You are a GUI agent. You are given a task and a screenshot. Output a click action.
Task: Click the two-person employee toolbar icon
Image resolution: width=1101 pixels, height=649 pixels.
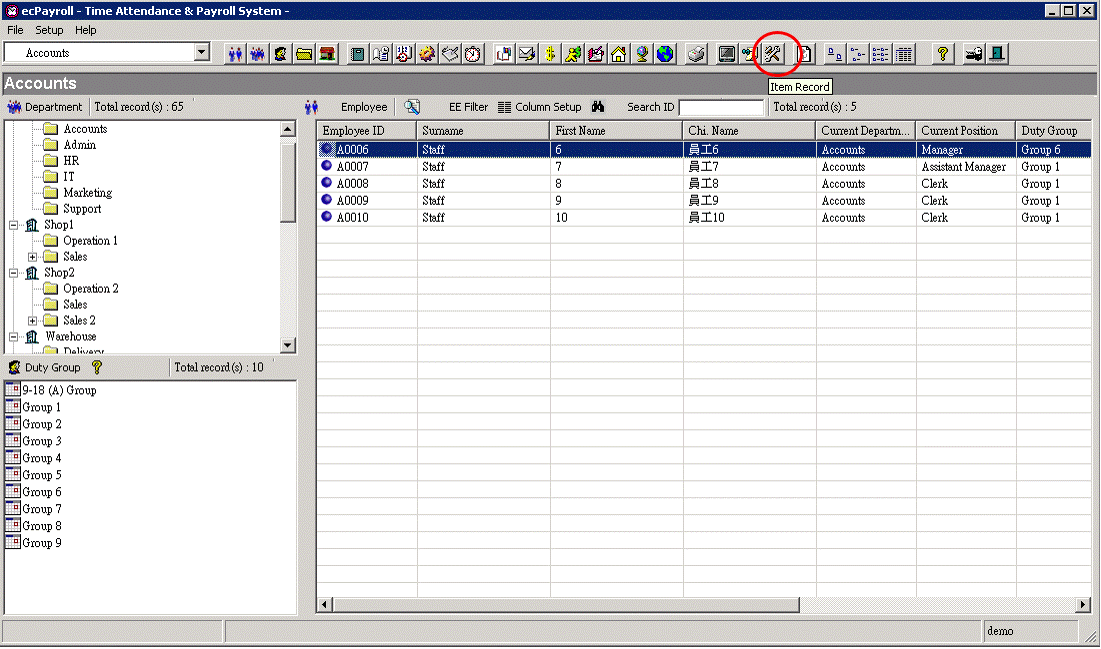235,53
